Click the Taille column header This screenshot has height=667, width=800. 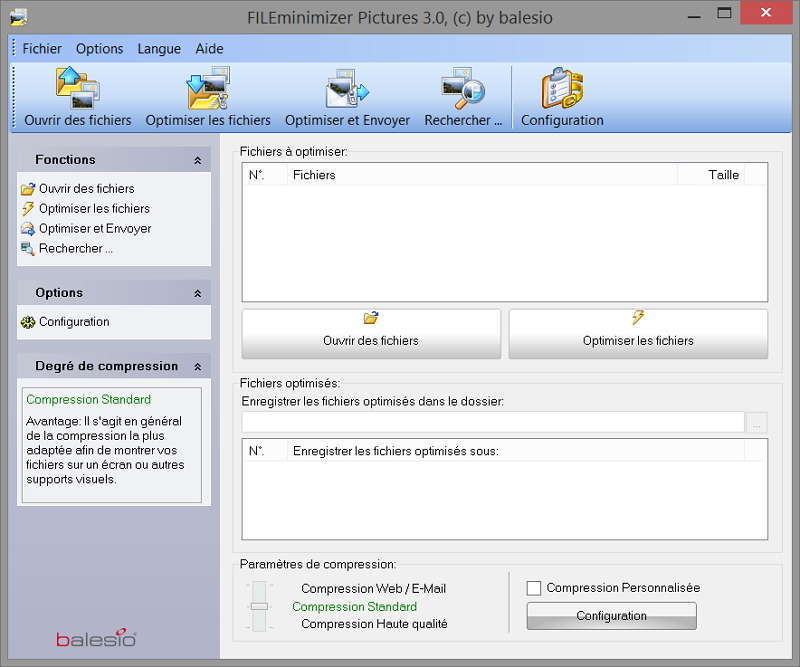click(x=711, y=175)
